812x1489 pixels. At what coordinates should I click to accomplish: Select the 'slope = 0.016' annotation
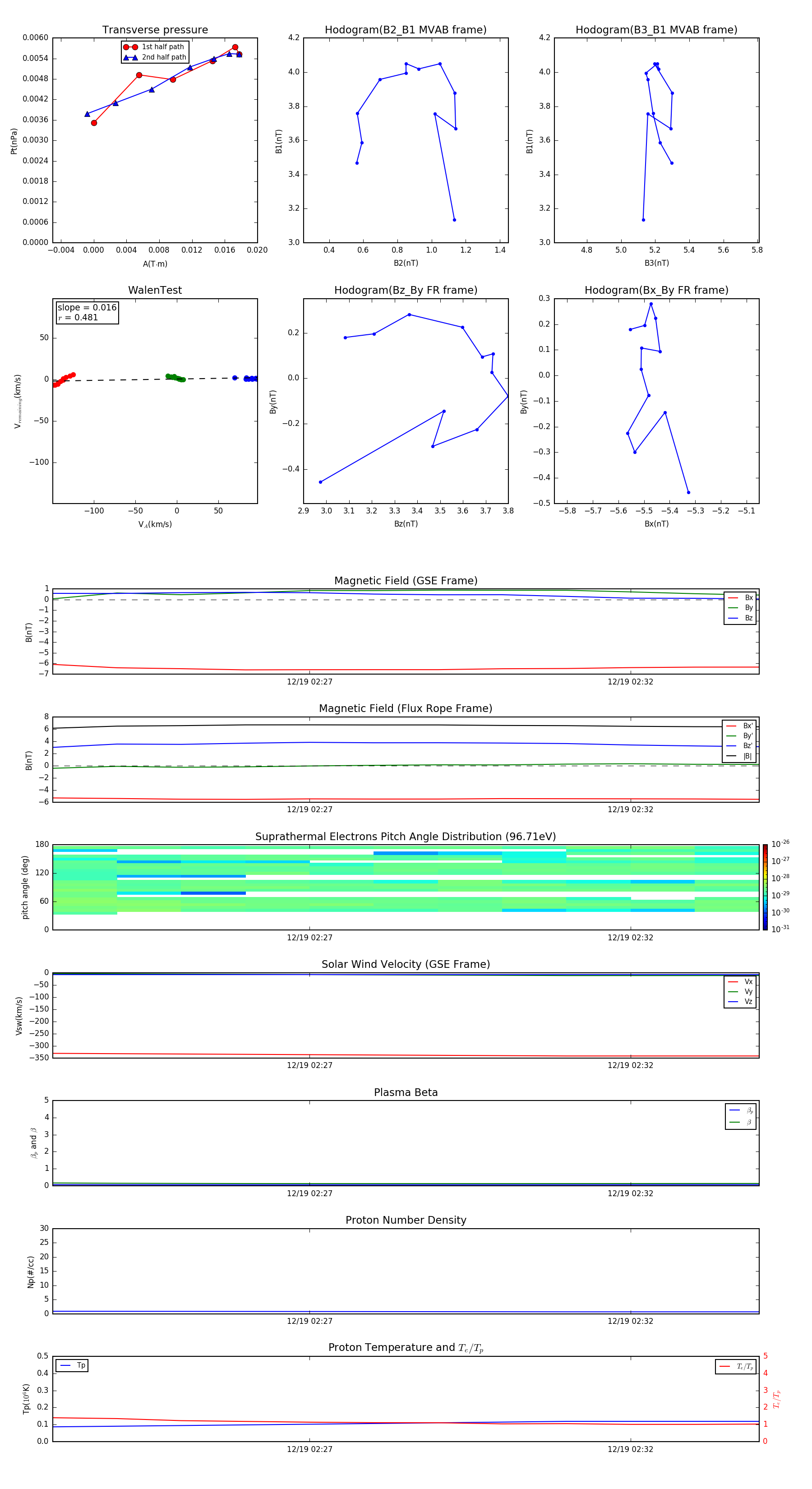click(x=87, y=308)
